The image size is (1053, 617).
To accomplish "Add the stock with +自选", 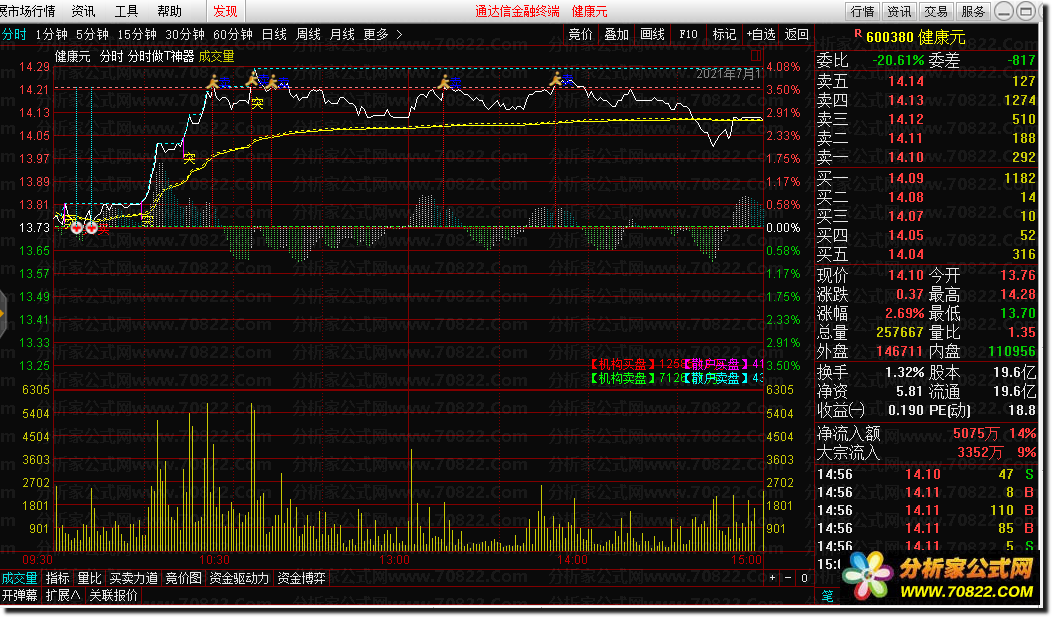I will pos(761,34).
